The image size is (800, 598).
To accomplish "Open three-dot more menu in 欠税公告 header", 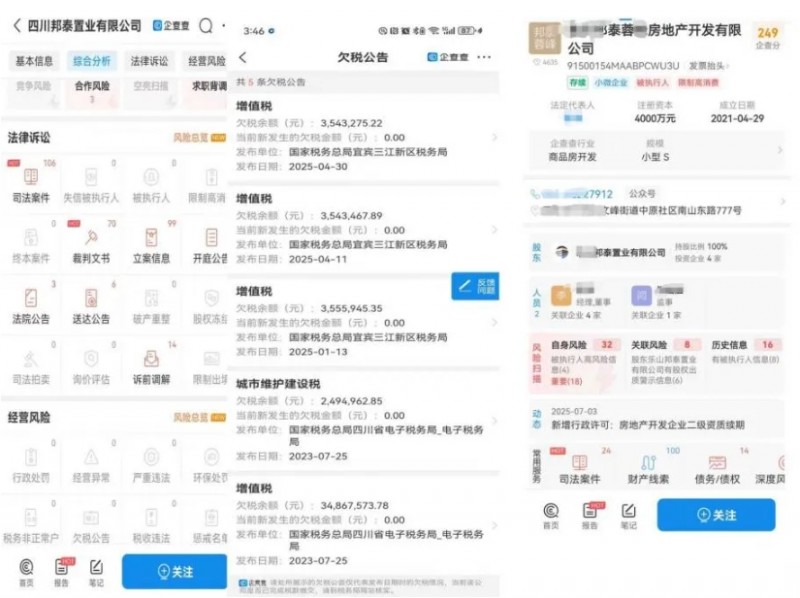I will (x=485, y=58).
